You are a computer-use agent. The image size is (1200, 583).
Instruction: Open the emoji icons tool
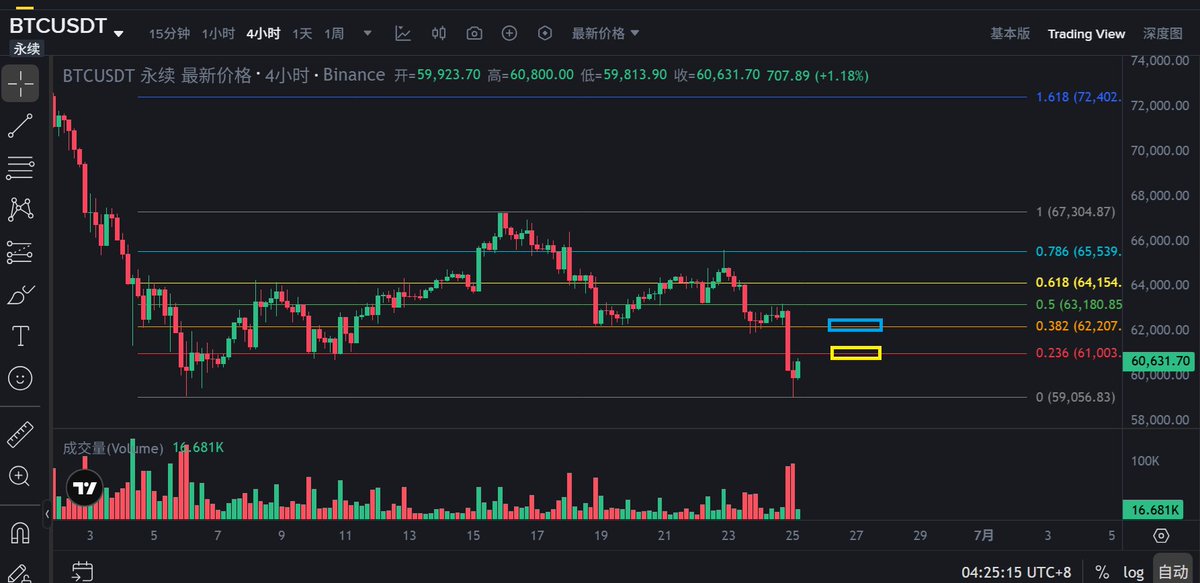(20, 378)
